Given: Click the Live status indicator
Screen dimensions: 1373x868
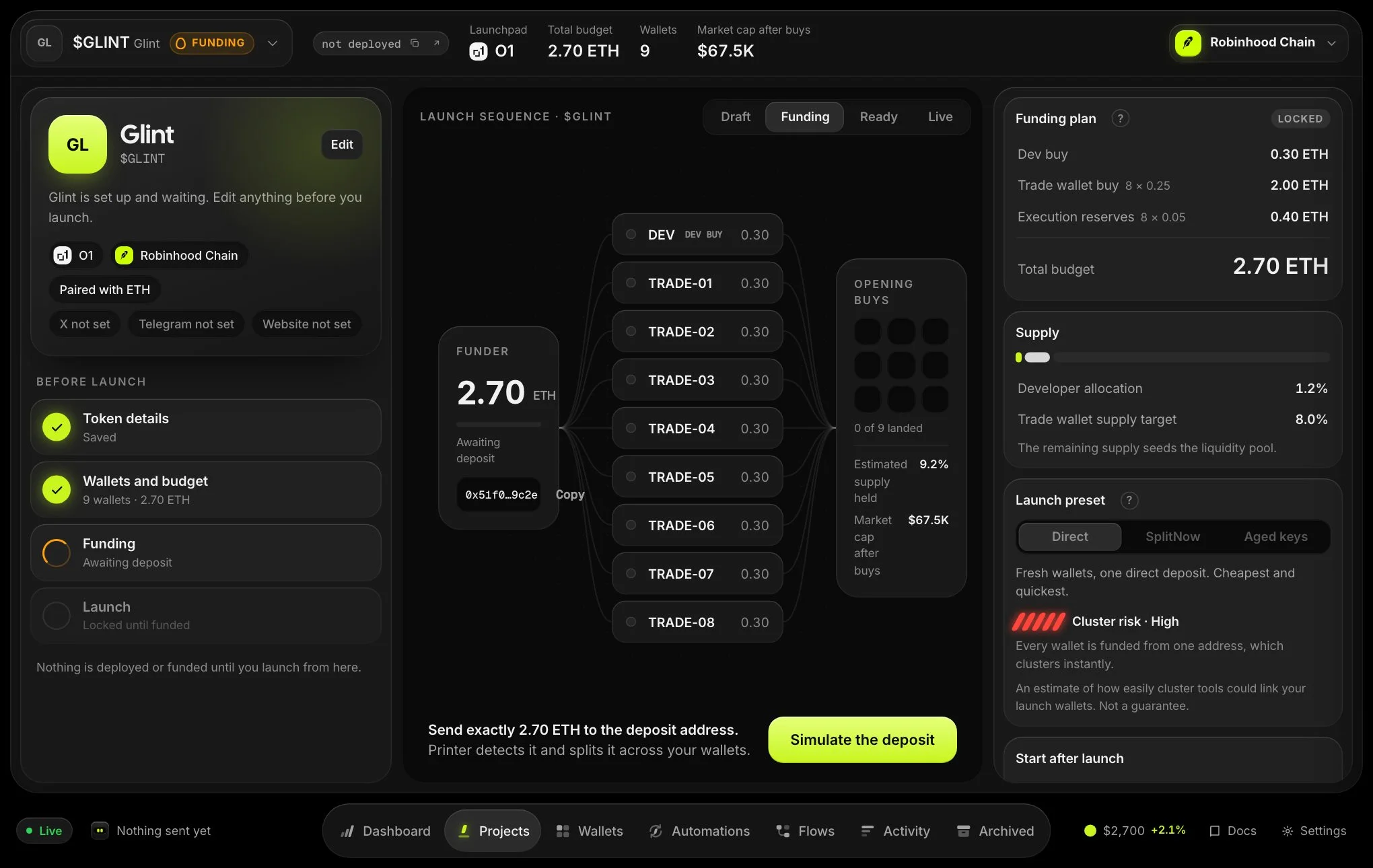Looking at the screenshot, I should pos(44,831).
